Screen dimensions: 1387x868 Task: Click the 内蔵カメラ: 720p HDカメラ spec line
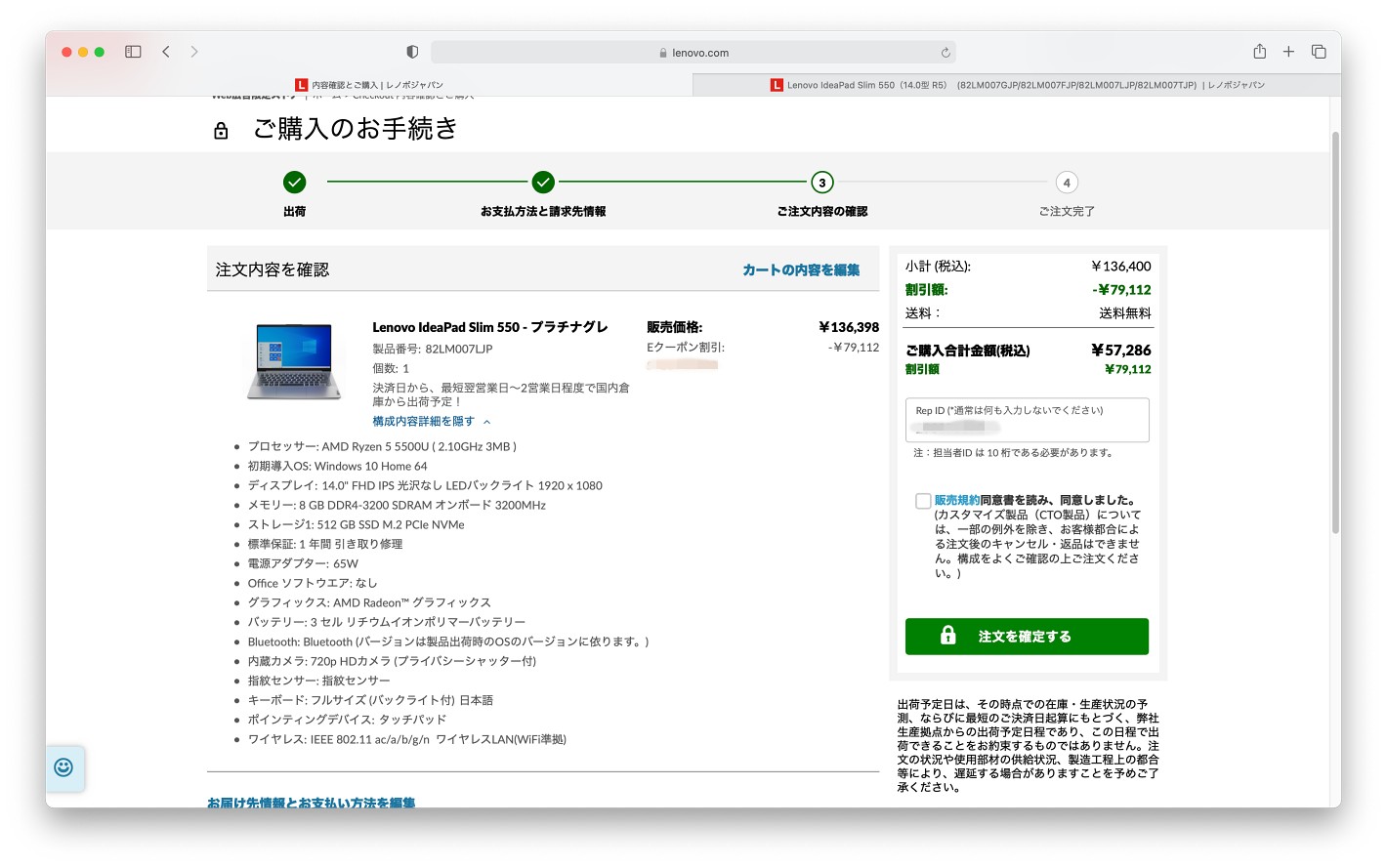click(x=392, y=661)
